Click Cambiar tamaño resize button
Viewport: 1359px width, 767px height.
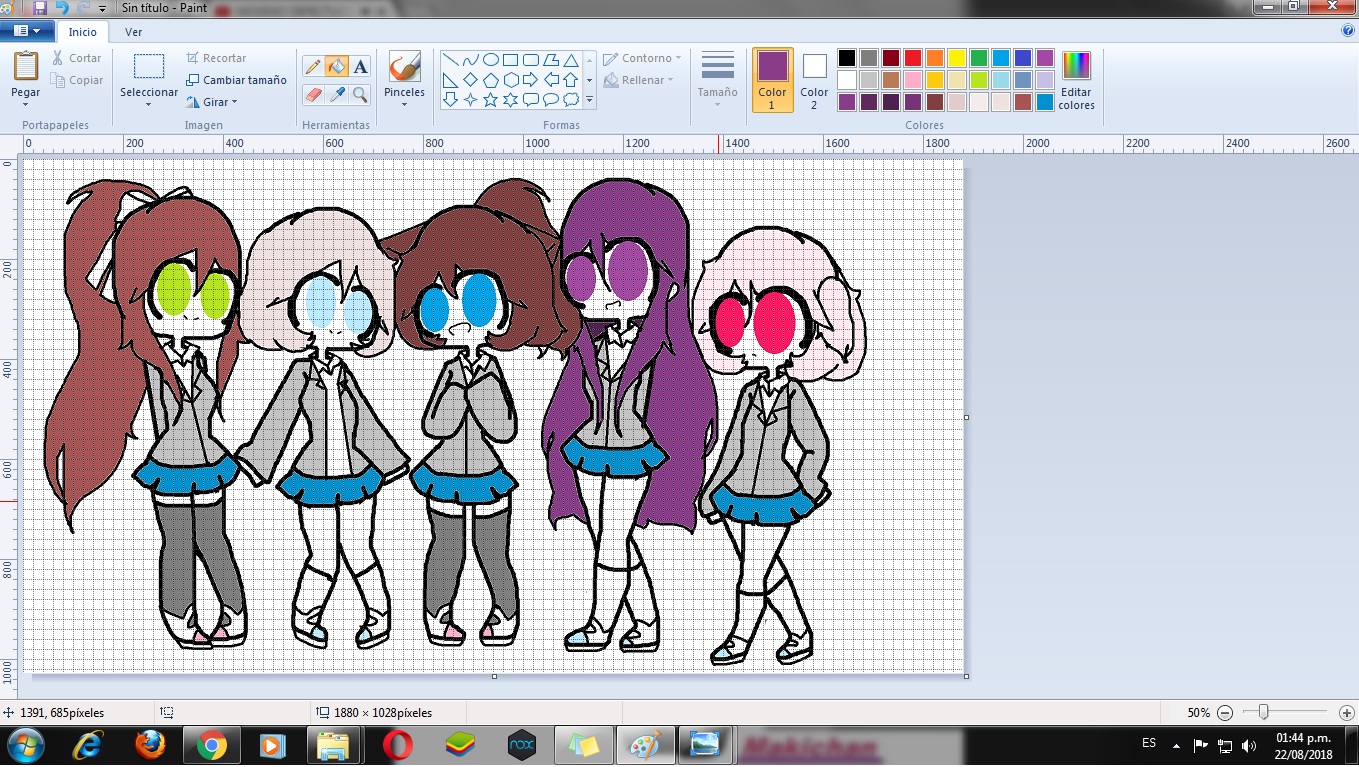pos(237,80)
